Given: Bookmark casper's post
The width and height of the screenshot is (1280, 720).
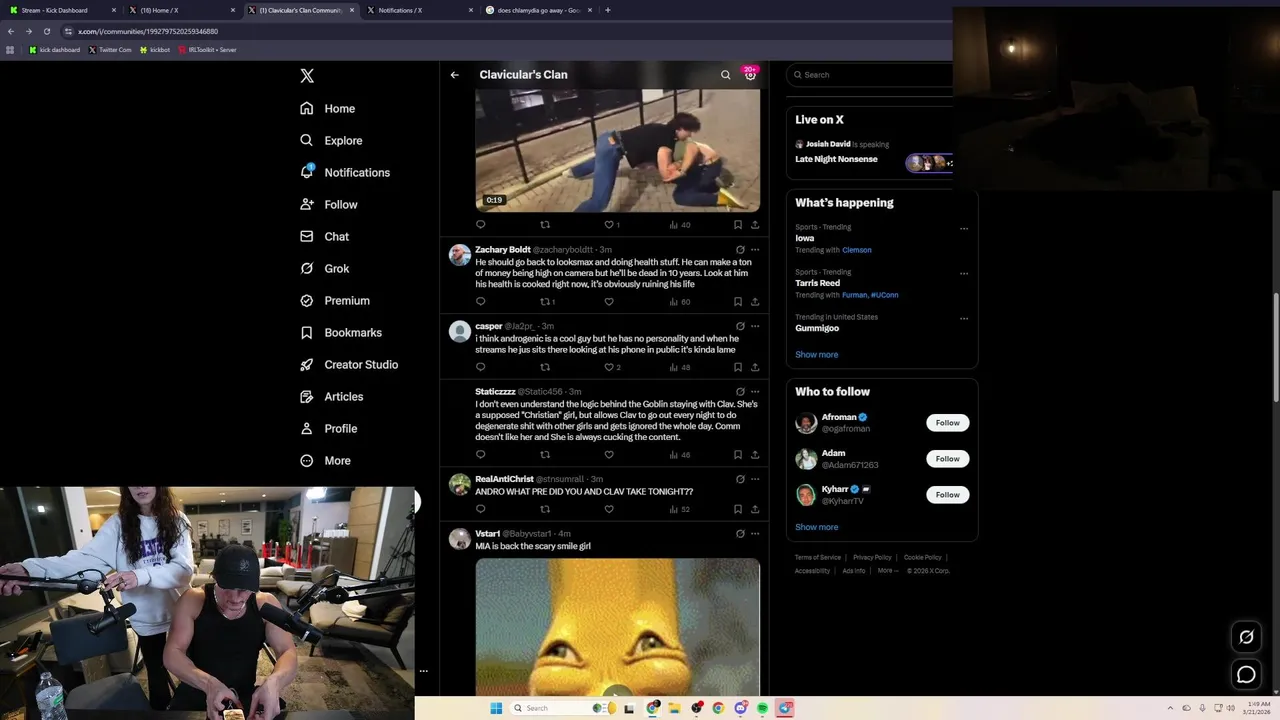Looking at the screenshot, I should point(738,367).
